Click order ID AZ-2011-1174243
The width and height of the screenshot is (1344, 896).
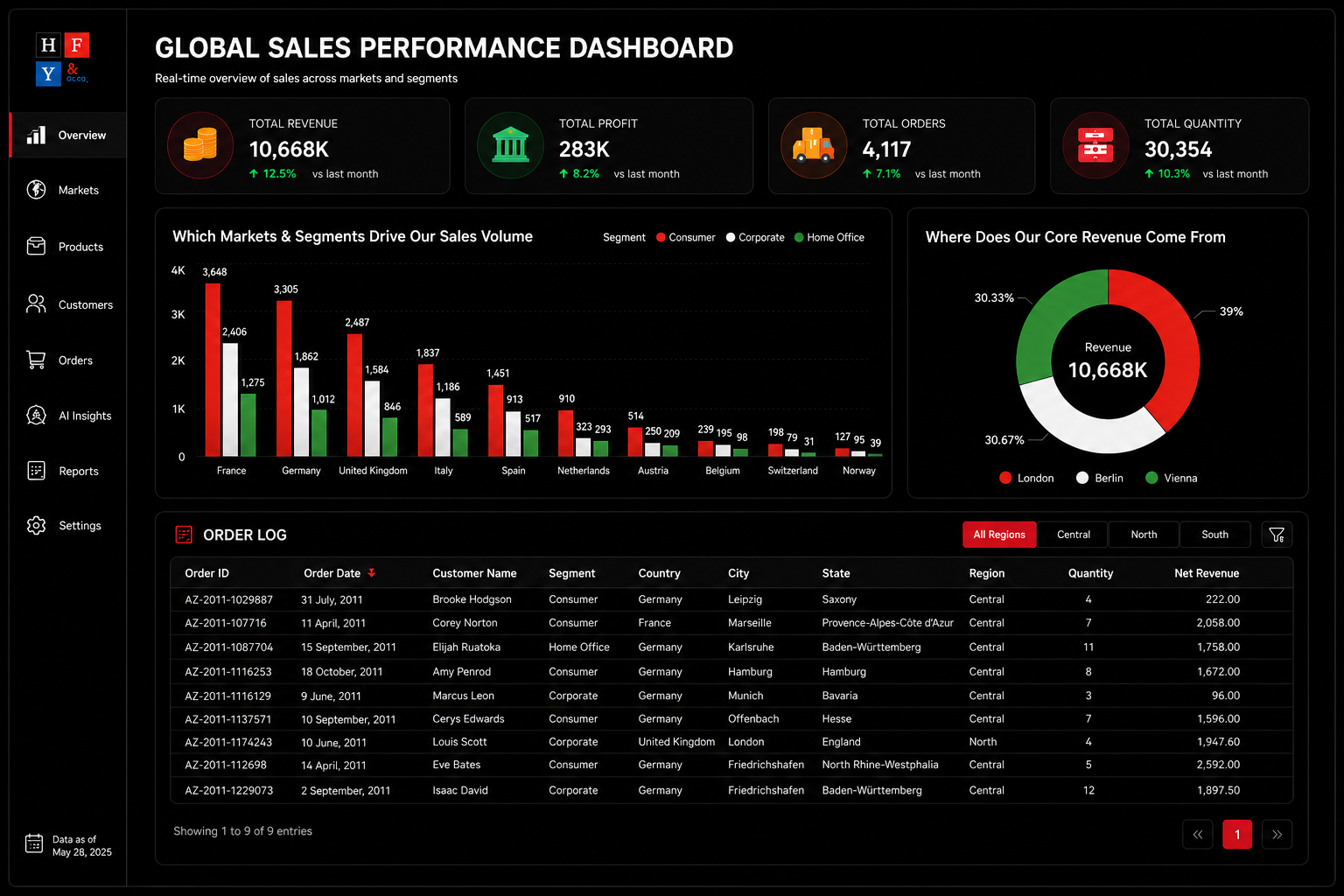click(x=228, y=742)
